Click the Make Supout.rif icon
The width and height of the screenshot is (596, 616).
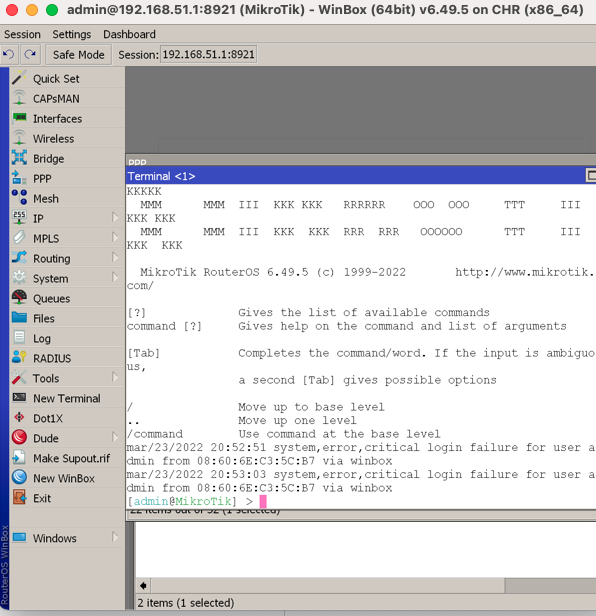19,458
